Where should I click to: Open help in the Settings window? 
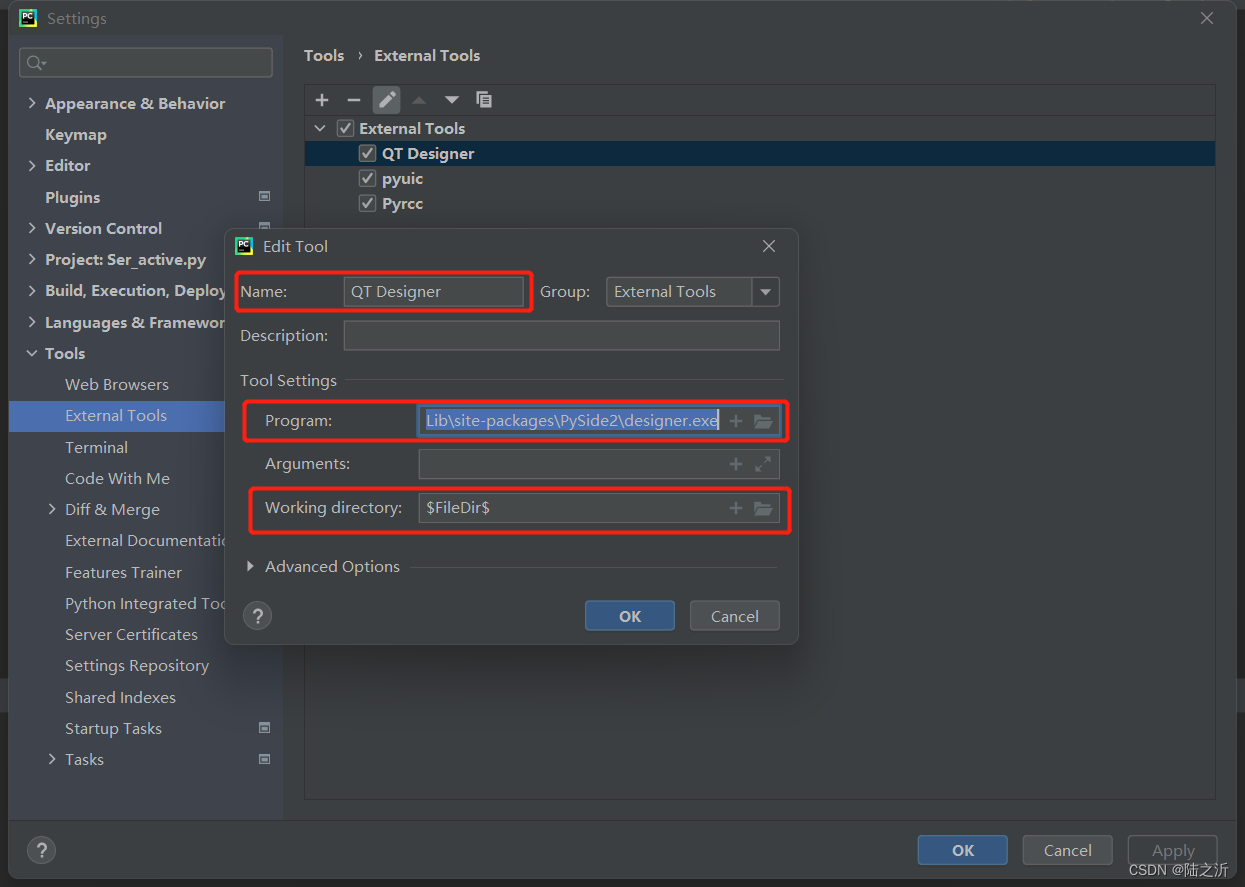point(41,850)
